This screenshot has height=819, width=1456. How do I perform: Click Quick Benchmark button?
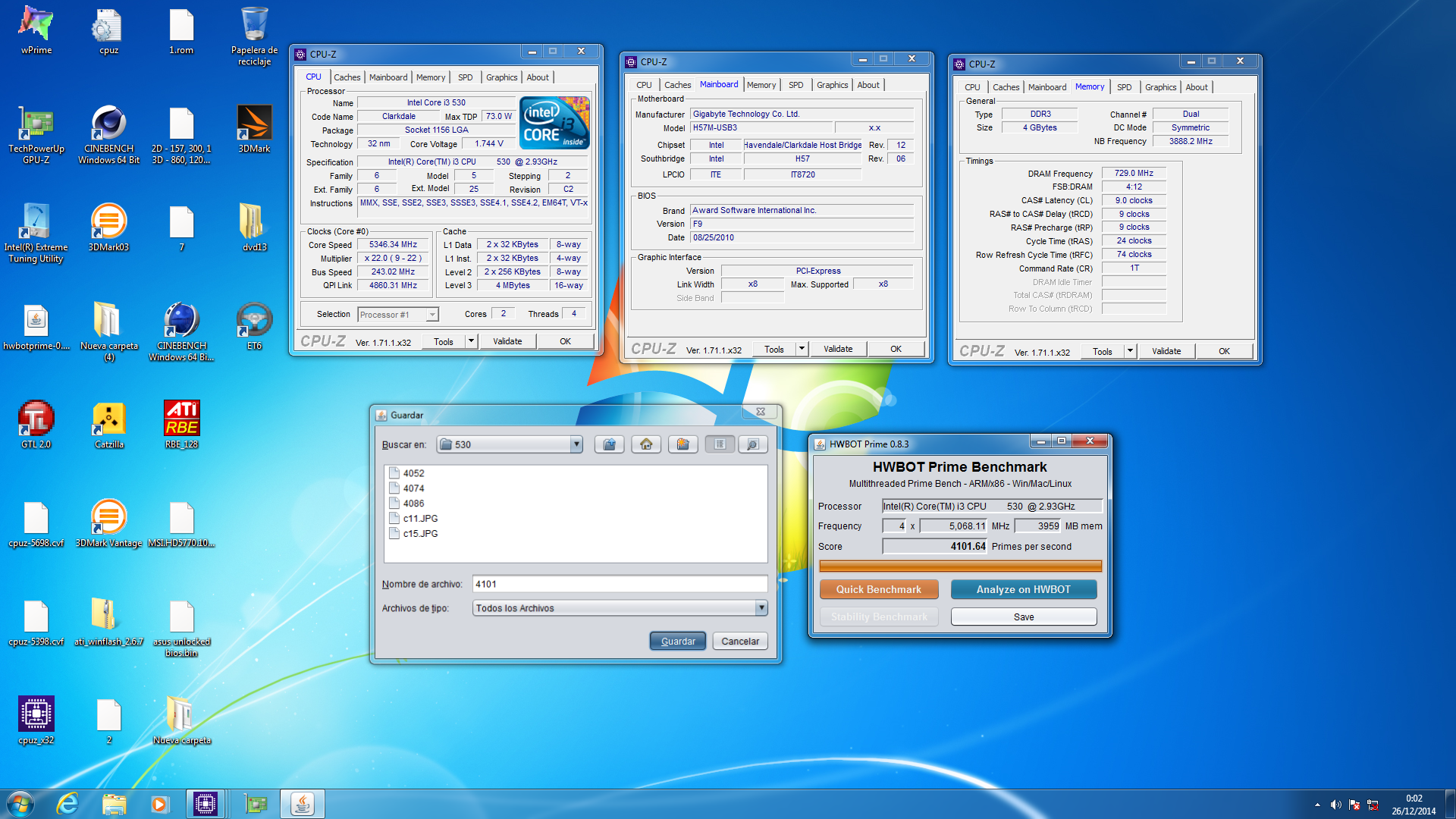coord(879,589)
